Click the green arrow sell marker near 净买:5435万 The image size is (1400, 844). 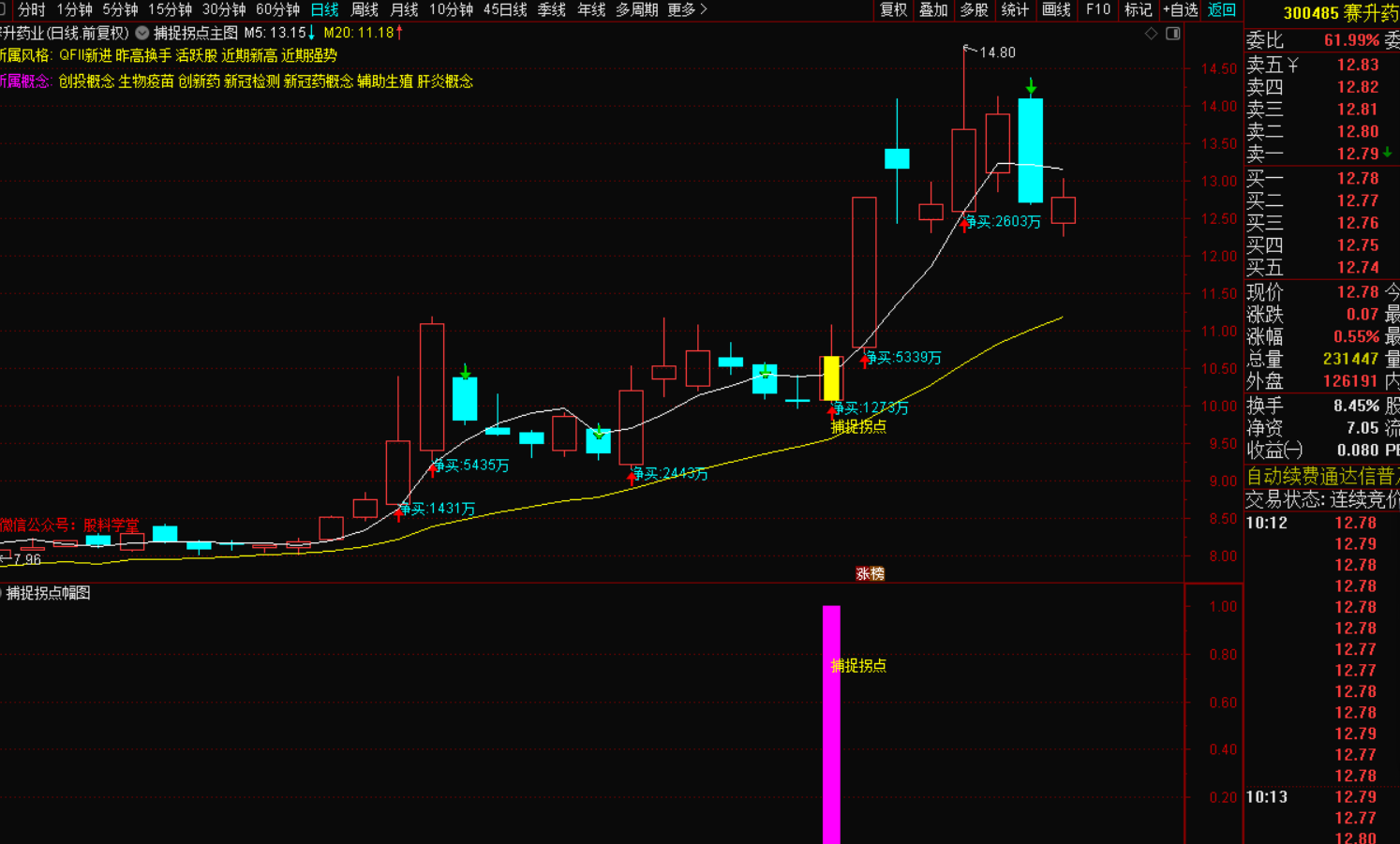click(466, 373)
